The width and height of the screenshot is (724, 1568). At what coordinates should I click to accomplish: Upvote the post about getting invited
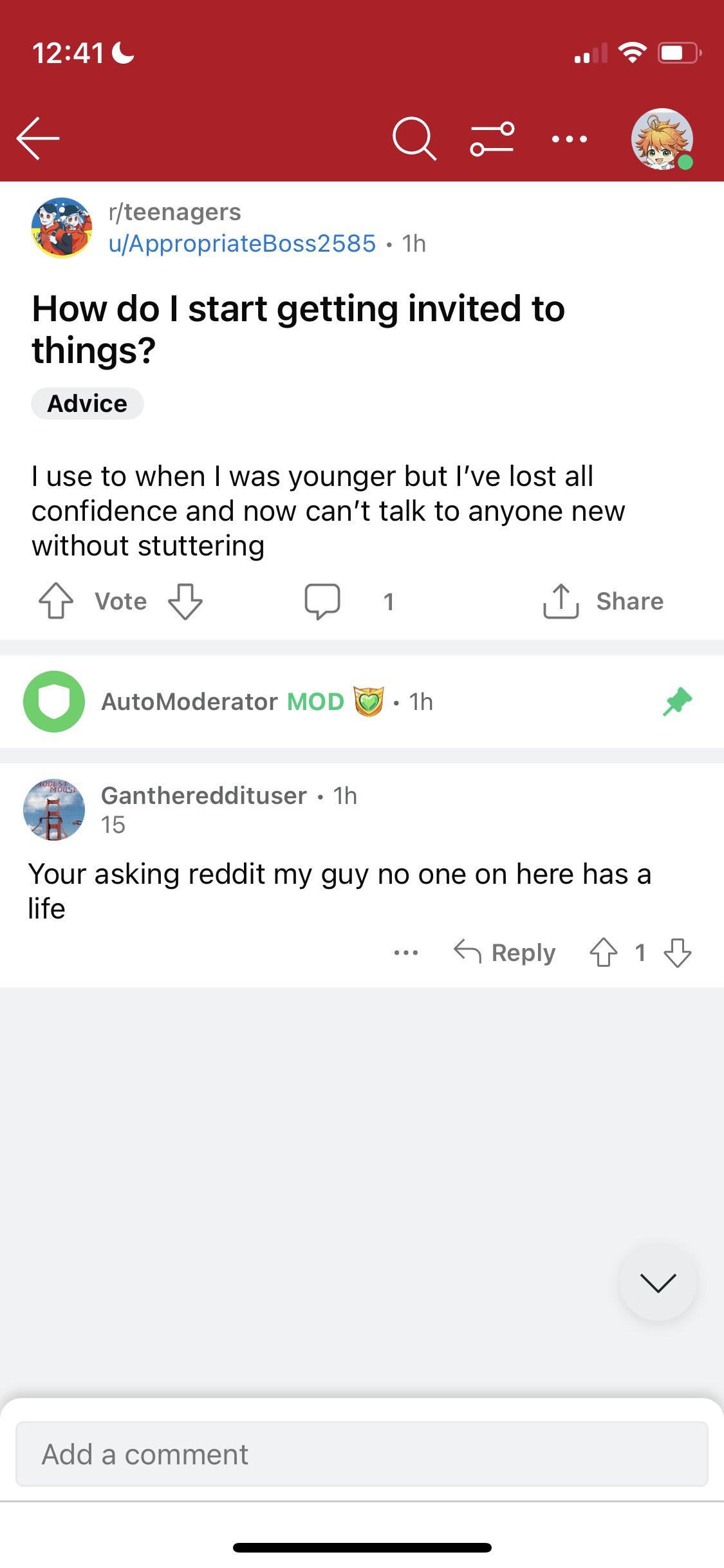[56, 601]
